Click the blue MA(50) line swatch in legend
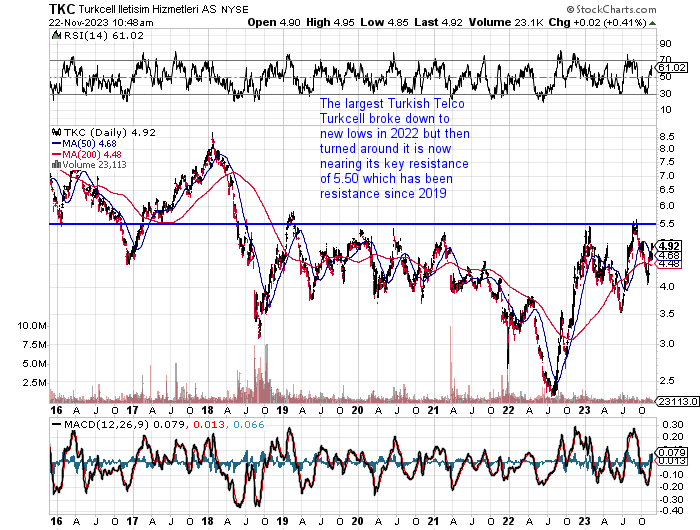 click(x=57, y=144)
